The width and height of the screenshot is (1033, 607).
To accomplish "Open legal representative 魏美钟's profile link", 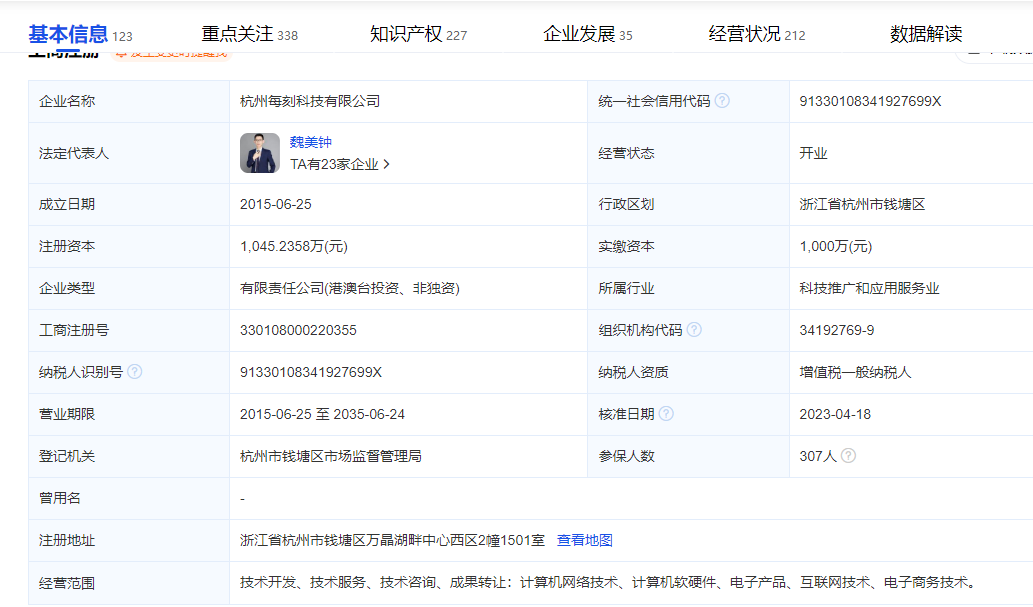I will click(x=310, y=142).
